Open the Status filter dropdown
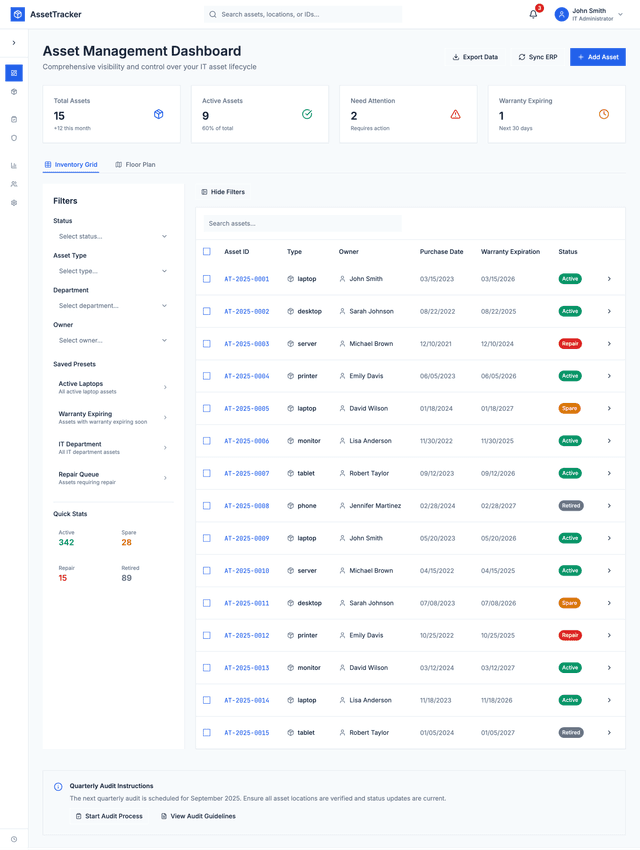Screen dimensions: 640x850 pos(112,236)
